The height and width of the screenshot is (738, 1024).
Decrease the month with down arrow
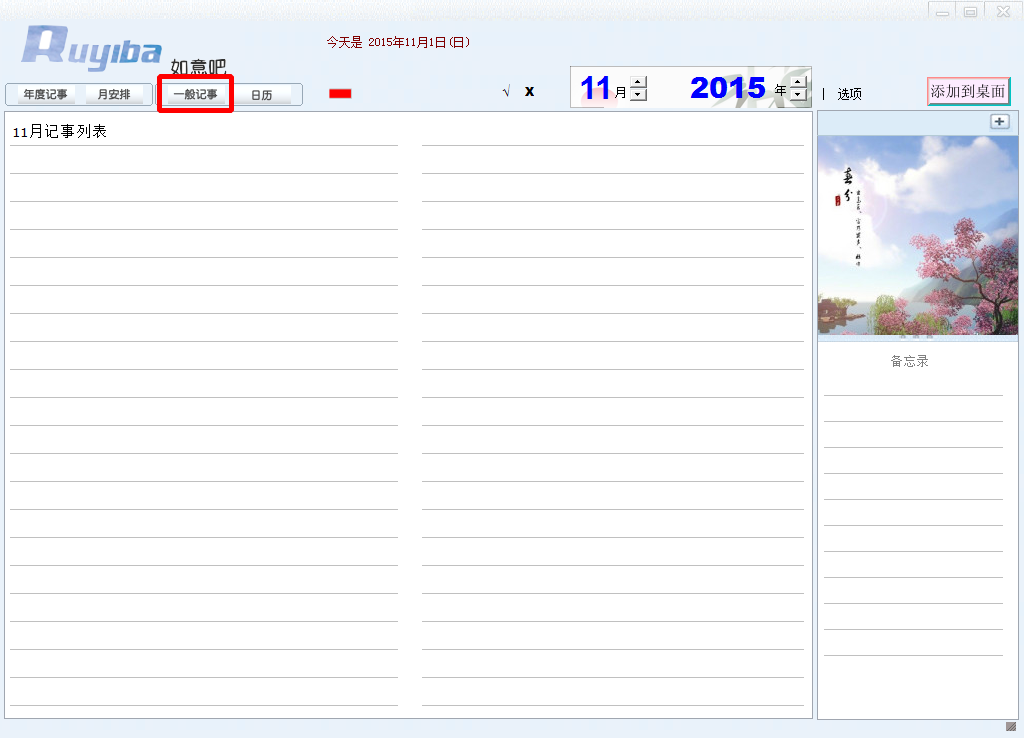pyautogui.click(x=639, y=94)
